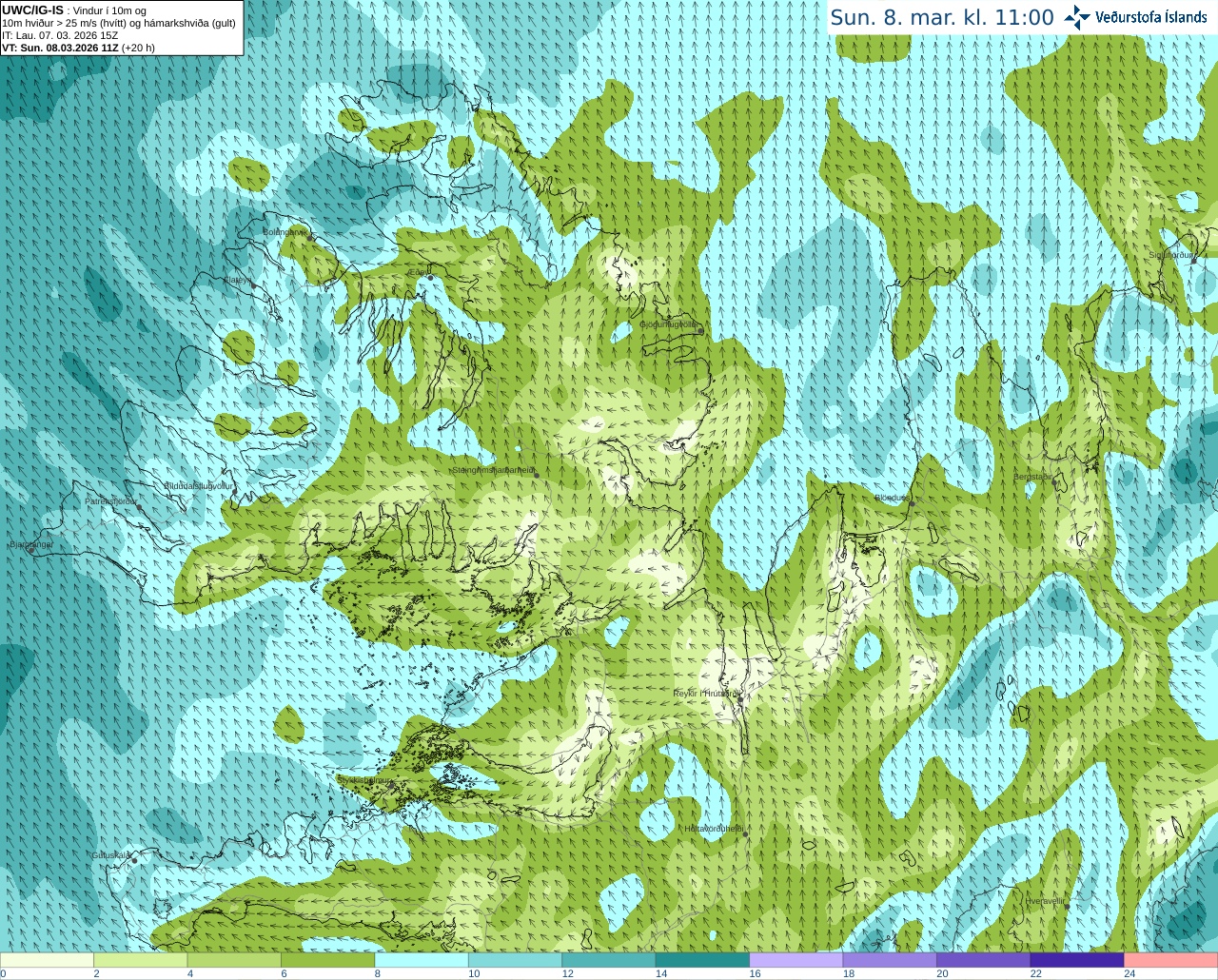
Task: Click the 12–14 m/s teal legend swatch
Action: [609, 960]
